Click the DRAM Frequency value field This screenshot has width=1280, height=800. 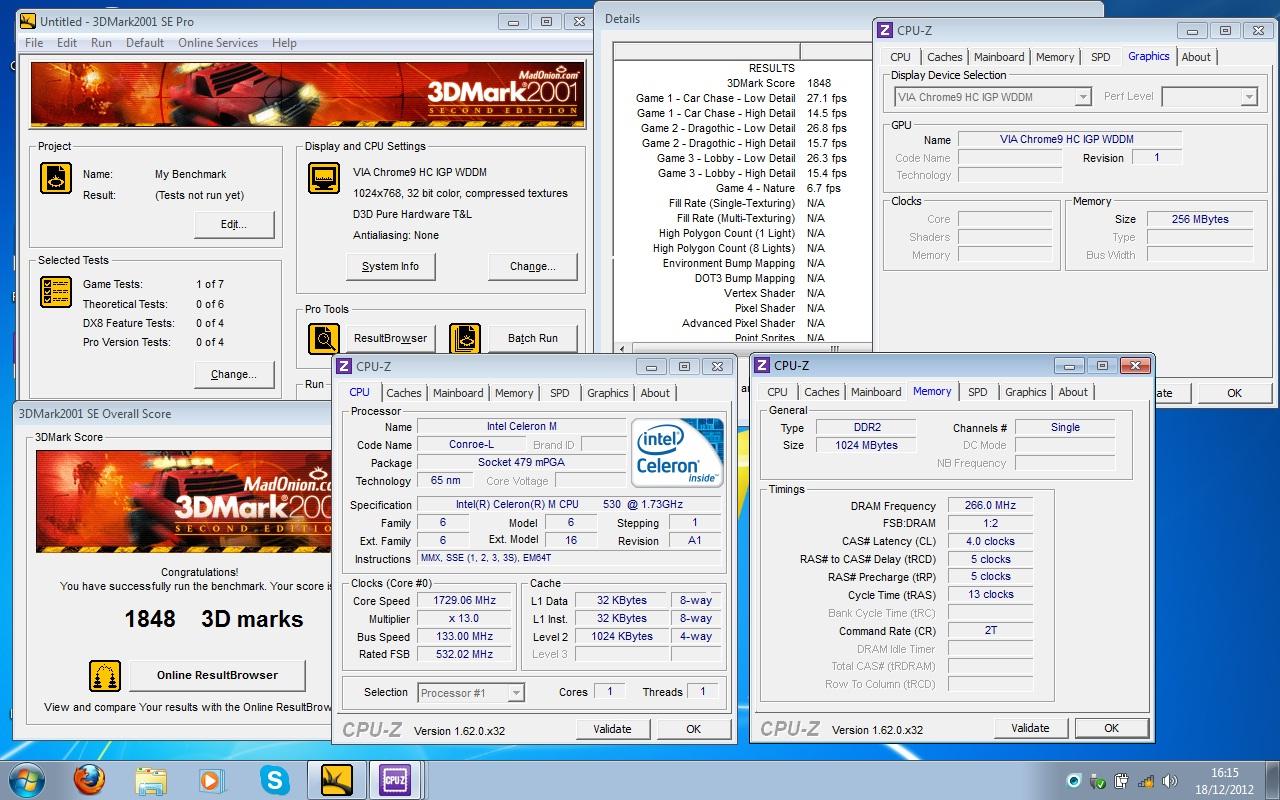pos(991,506)
